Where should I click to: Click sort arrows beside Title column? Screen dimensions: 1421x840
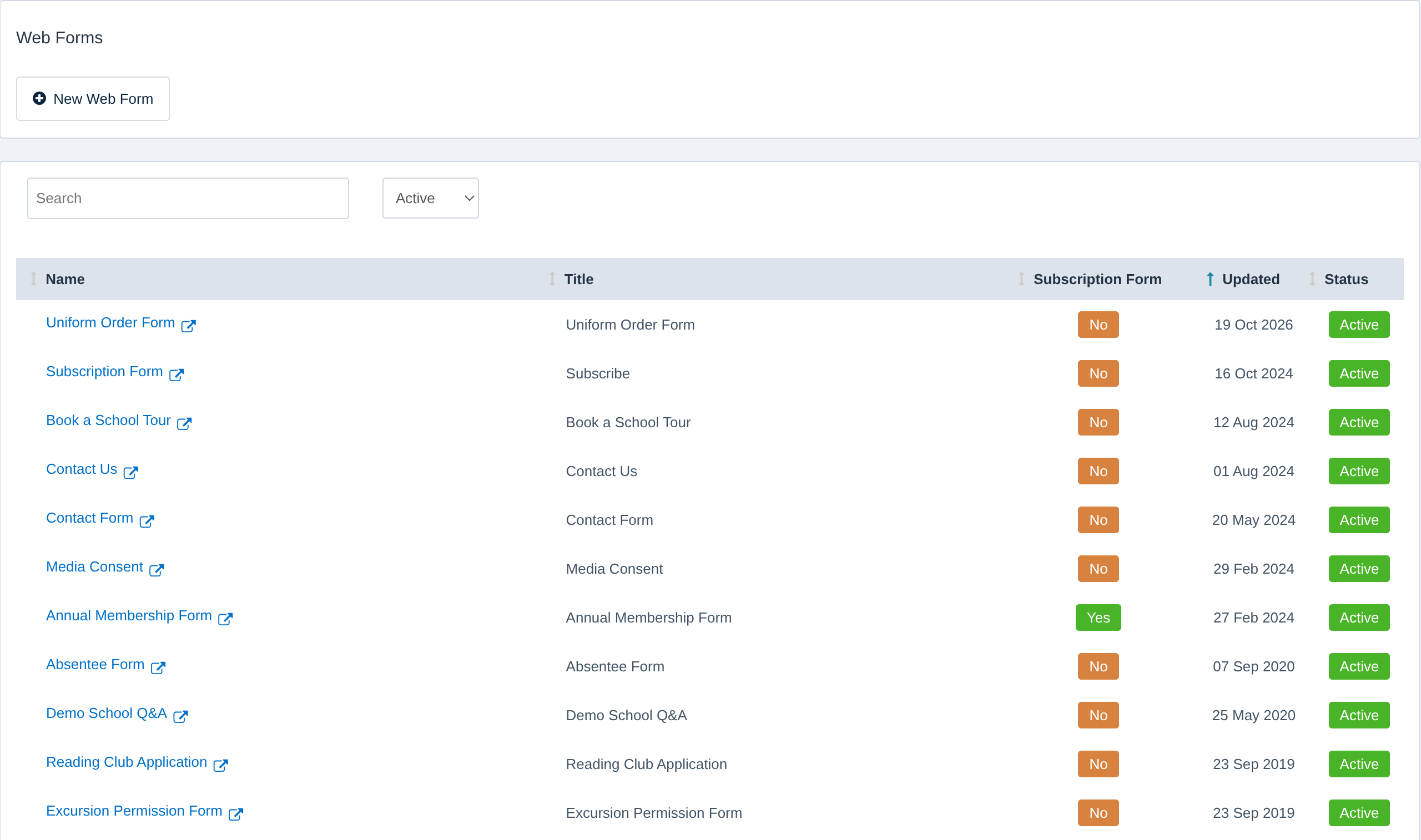tap(552, 279)
